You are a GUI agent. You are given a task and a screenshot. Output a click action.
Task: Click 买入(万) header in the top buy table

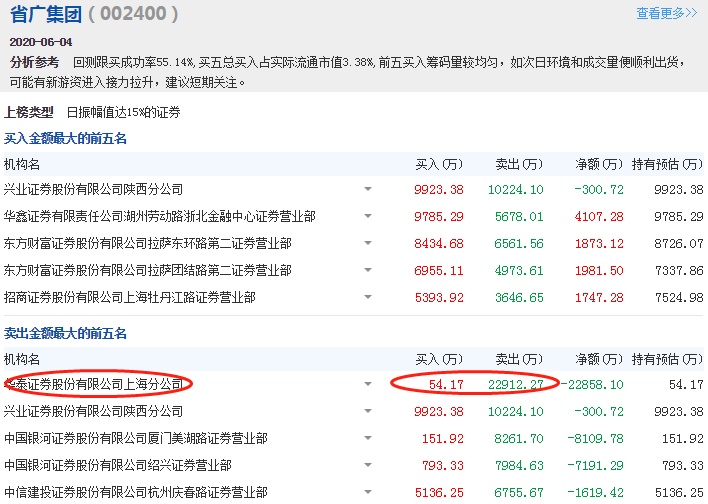click(x=441, y=163)
